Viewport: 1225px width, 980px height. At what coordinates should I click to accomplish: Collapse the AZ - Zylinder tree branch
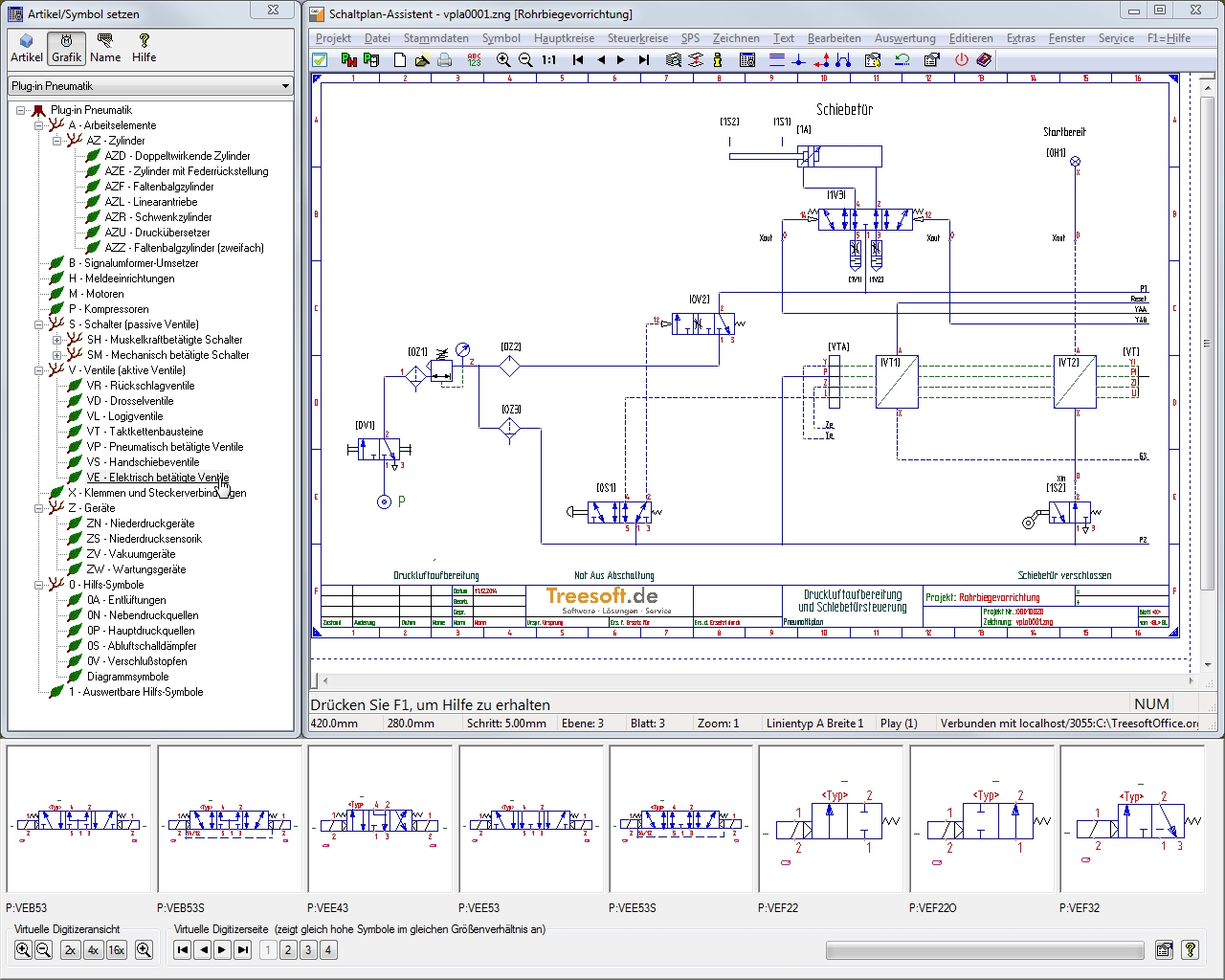(57, 140)
